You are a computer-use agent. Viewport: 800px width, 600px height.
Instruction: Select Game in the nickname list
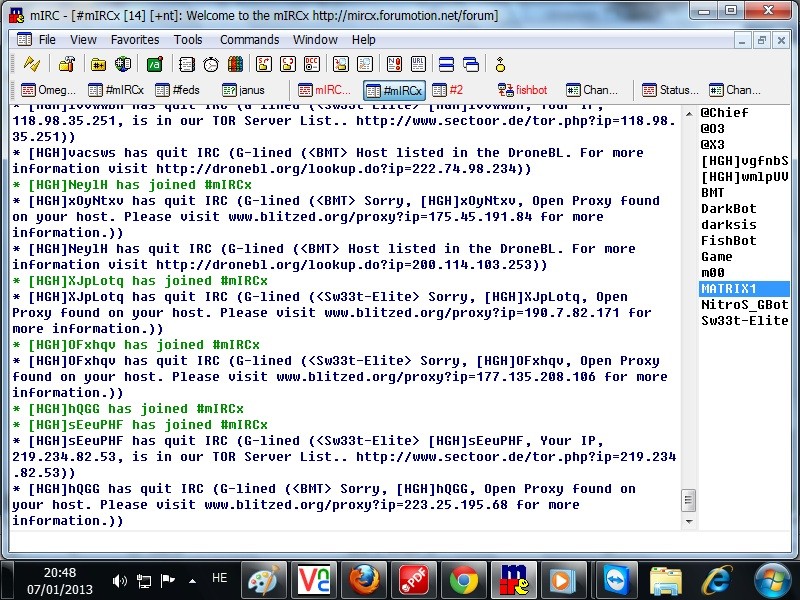tap(716, 257)
